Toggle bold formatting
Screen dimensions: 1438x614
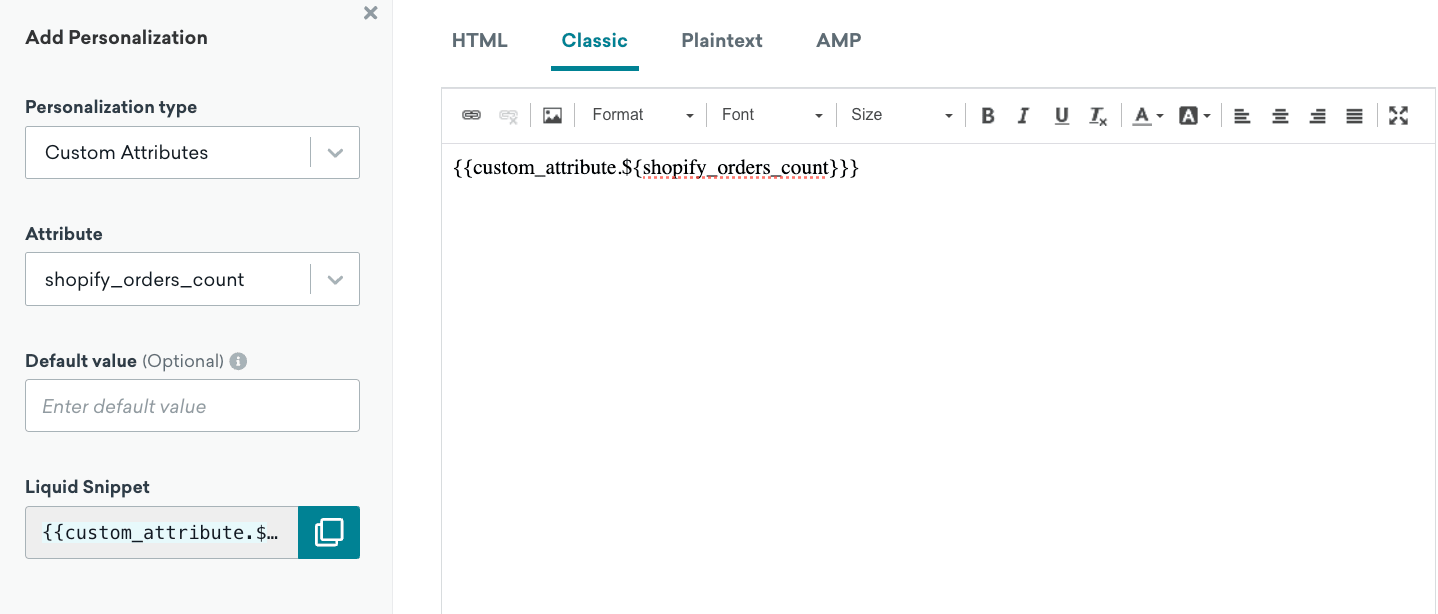tap(988, 115)
